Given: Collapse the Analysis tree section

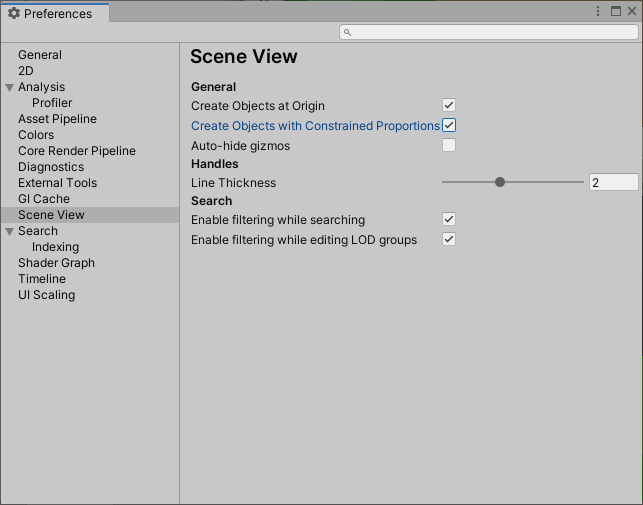Looking at the screenshot, I should 10,87.
